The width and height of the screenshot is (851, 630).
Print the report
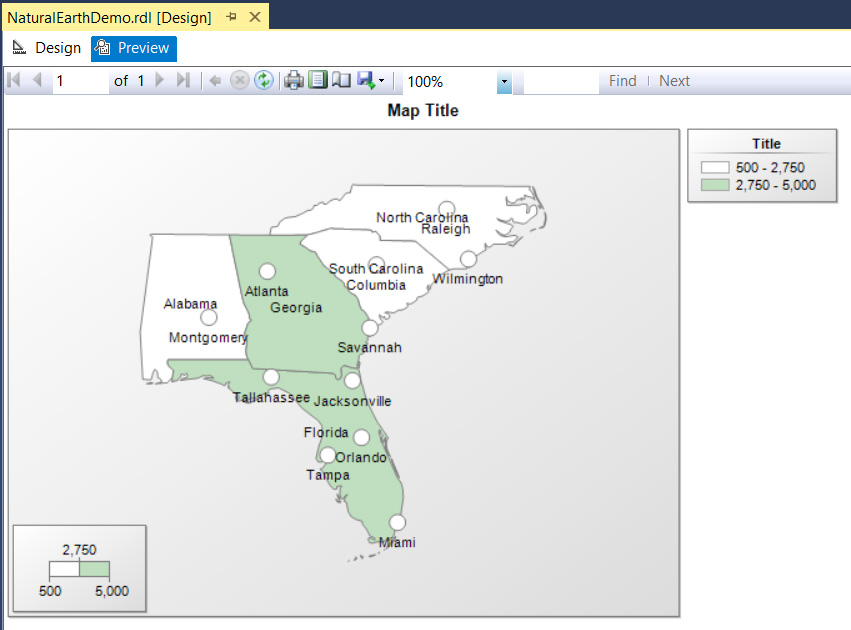click(x=294, y=81)
